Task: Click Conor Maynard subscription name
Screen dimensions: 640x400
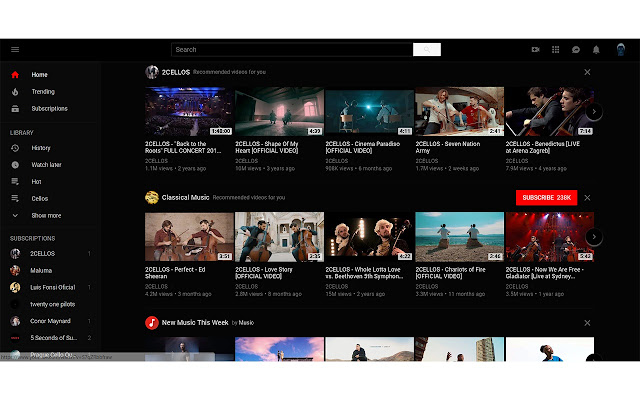Action: click(50, 321)
